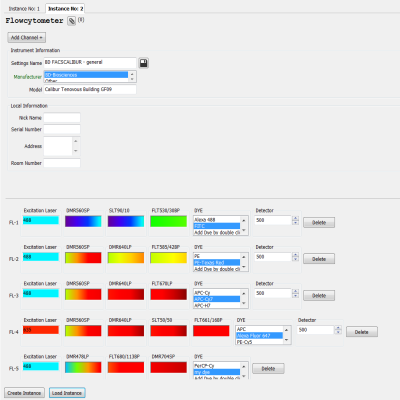This screenshot has width=400, height=400.
Task: Click the Load Instance button
Action: (x=67, y=393)
